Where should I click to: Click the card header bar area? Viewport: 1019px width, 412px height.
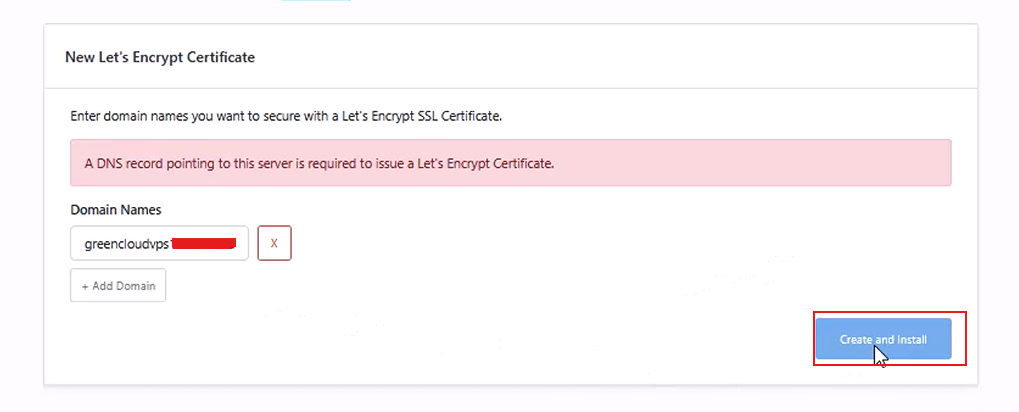pos(510,57)
